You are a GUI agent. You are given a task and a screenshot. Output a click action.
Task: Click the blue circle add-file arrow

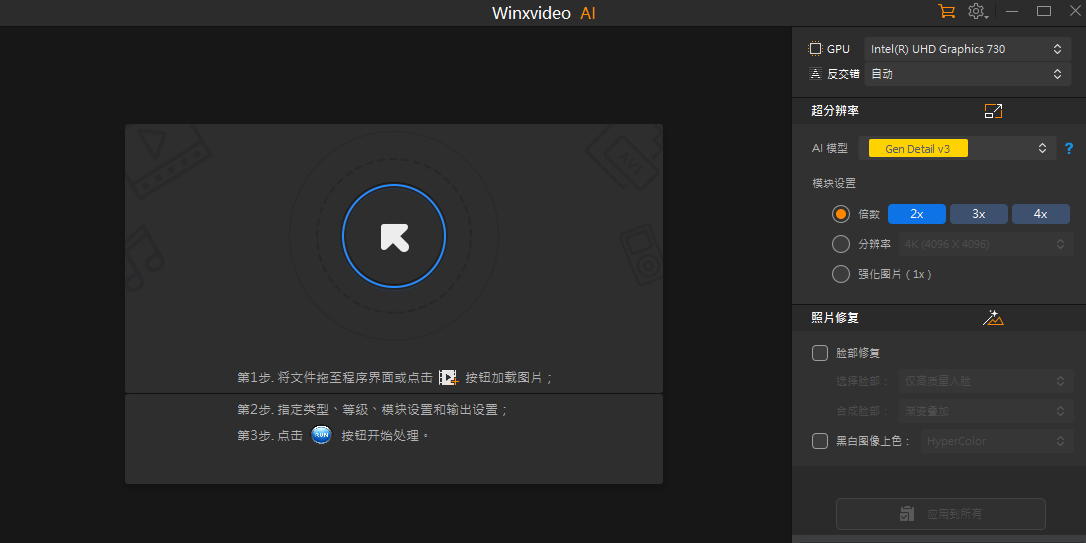click(394, 237)
